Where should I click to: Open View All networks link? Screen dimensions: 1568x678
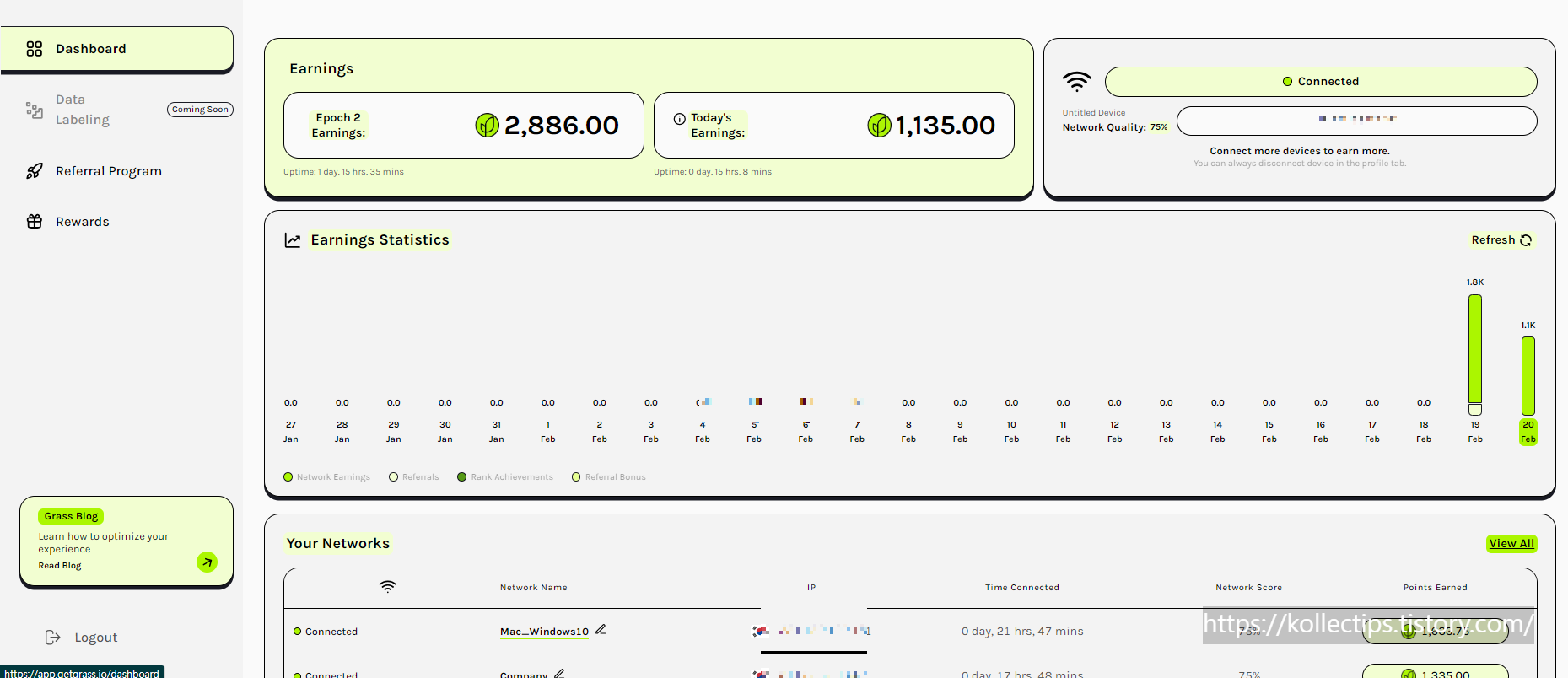(x=1511, y=544)
